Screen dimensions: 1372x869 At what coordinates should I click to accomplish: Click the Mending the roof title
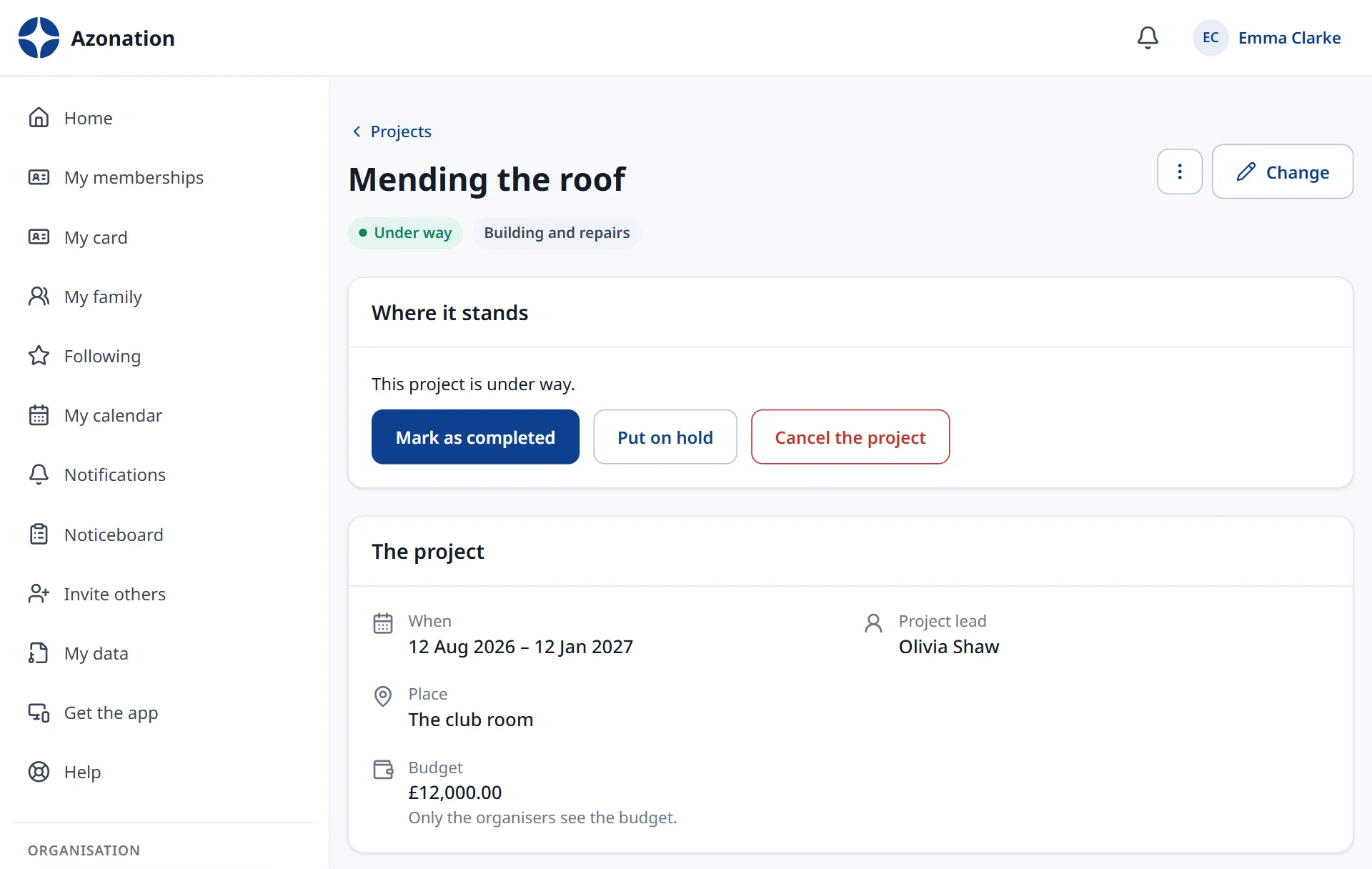tap(487, 179)
